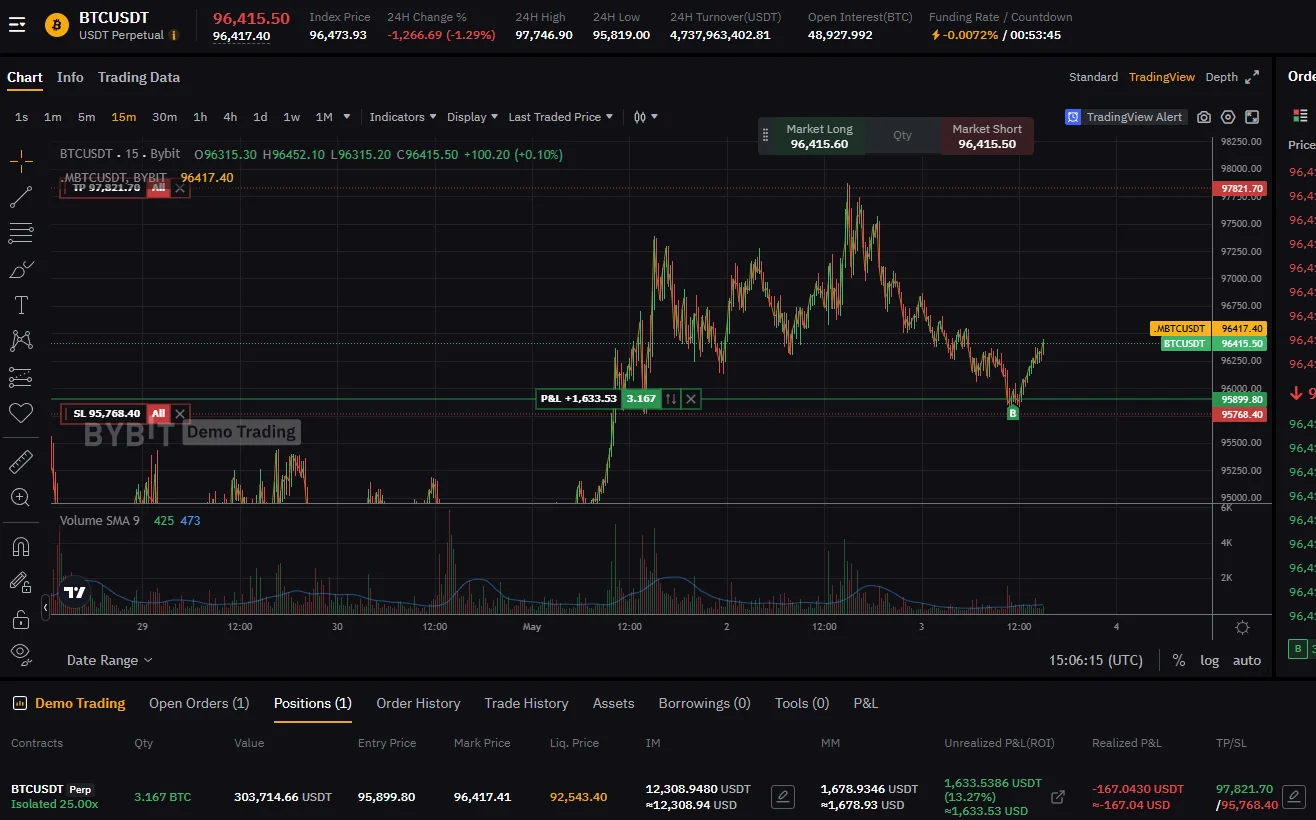Edit margin for the BTCUSDT position
The width and height of the screenshot is (1316, 820).
click(x=783, y=797)
